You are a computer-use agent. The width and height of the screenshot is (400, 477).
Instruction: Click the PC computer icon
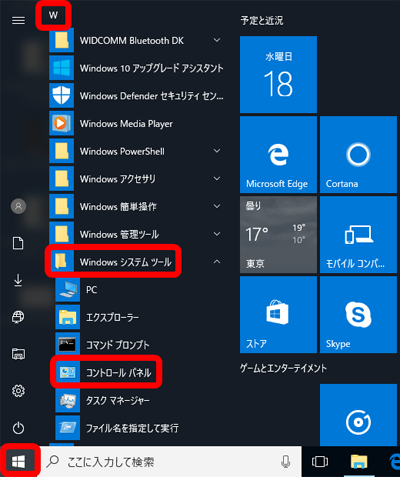68,289
